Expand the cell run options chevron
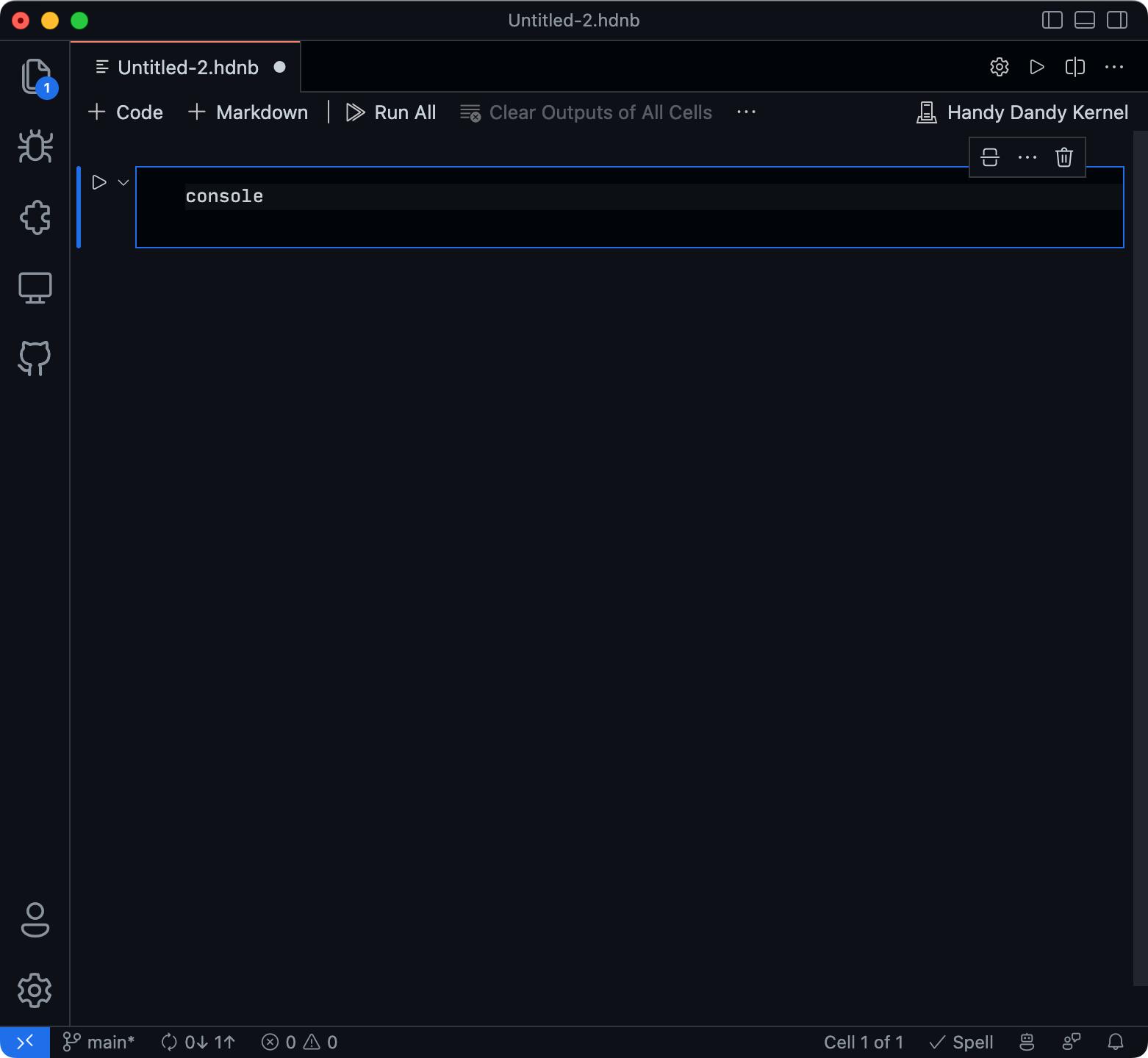1148x1058 pixels. pos(123,182)
